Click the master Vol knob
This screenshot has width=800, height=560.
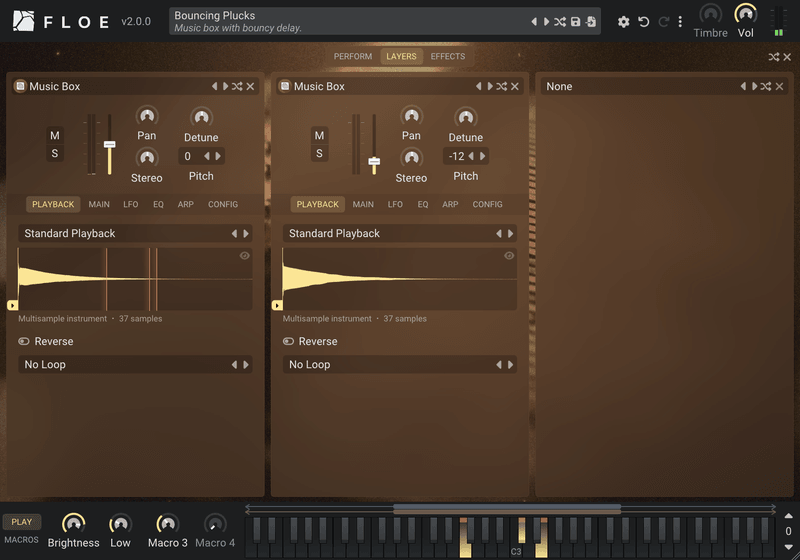tap(745, 14)
